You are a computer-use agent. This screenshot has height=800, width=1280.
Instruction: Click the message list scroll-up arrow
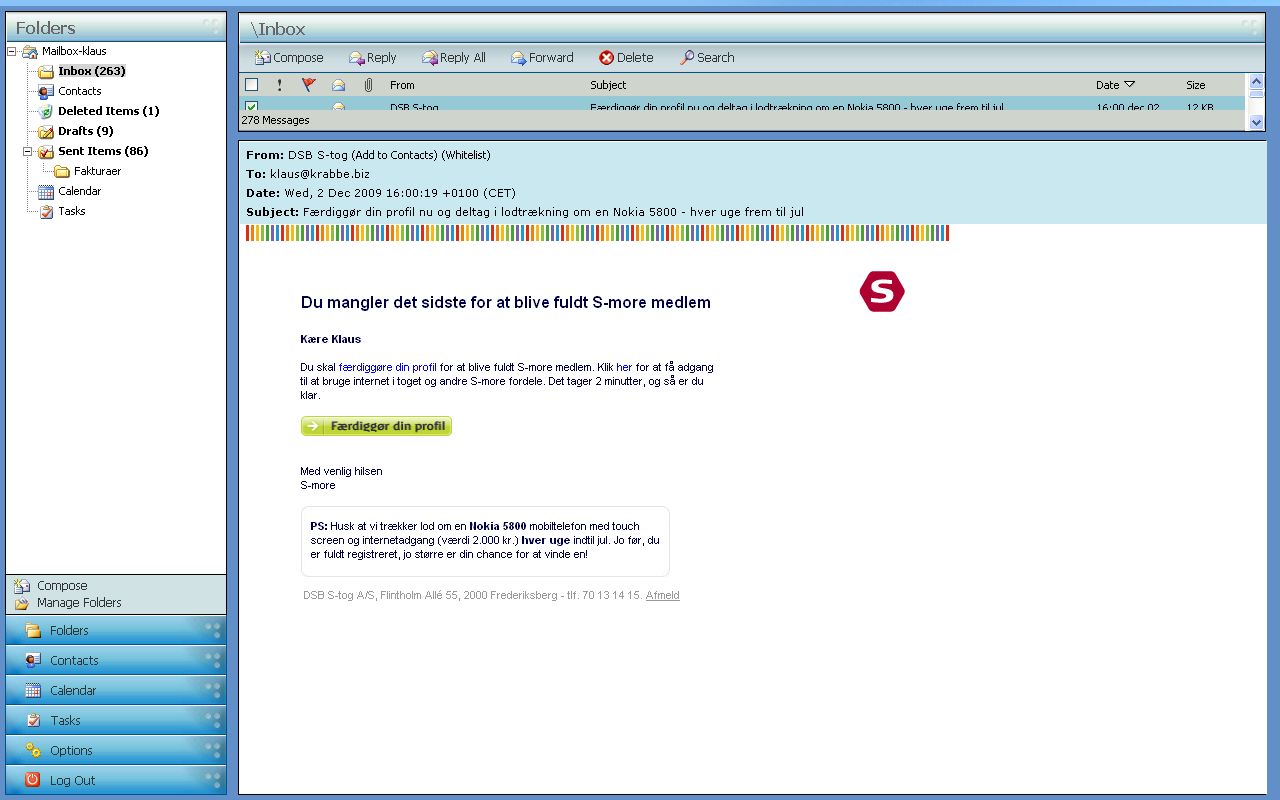coord(1257,82)
